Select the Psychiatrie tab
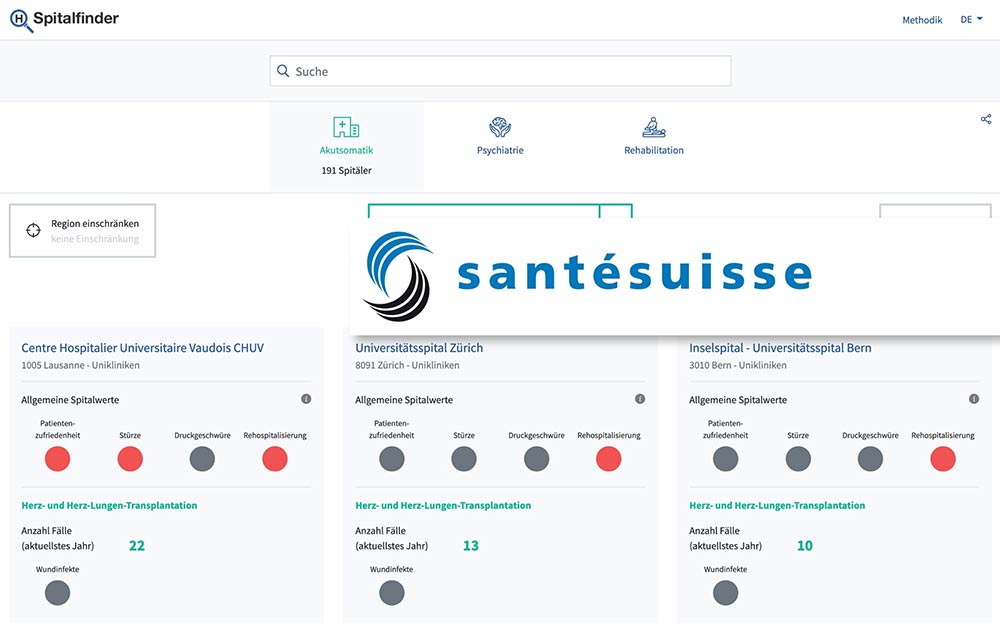Image resolution: width=1000 pixels, height=628 pixels. 500,136
